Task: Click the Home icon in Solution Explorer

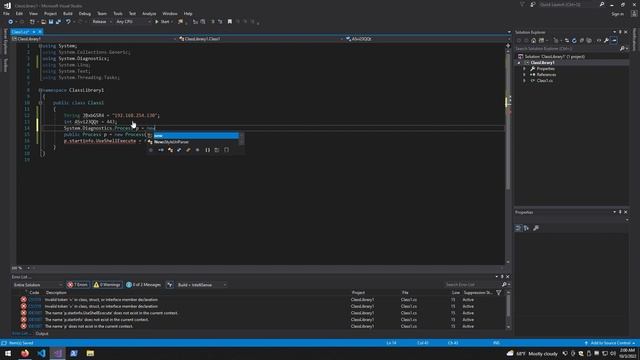Action: pos(533,40)
